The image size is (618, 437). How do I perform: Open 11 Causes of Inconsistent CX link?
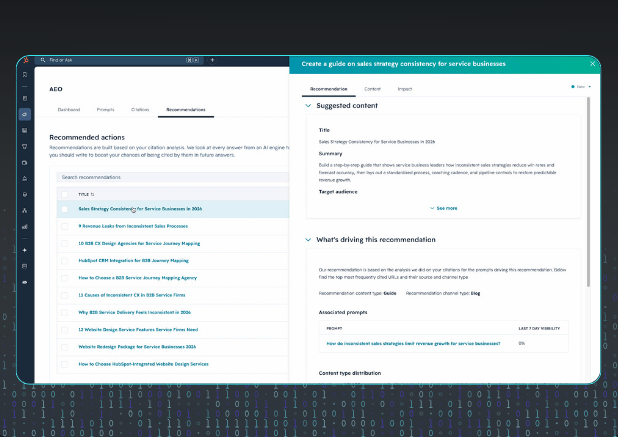[x=132, y=295]
